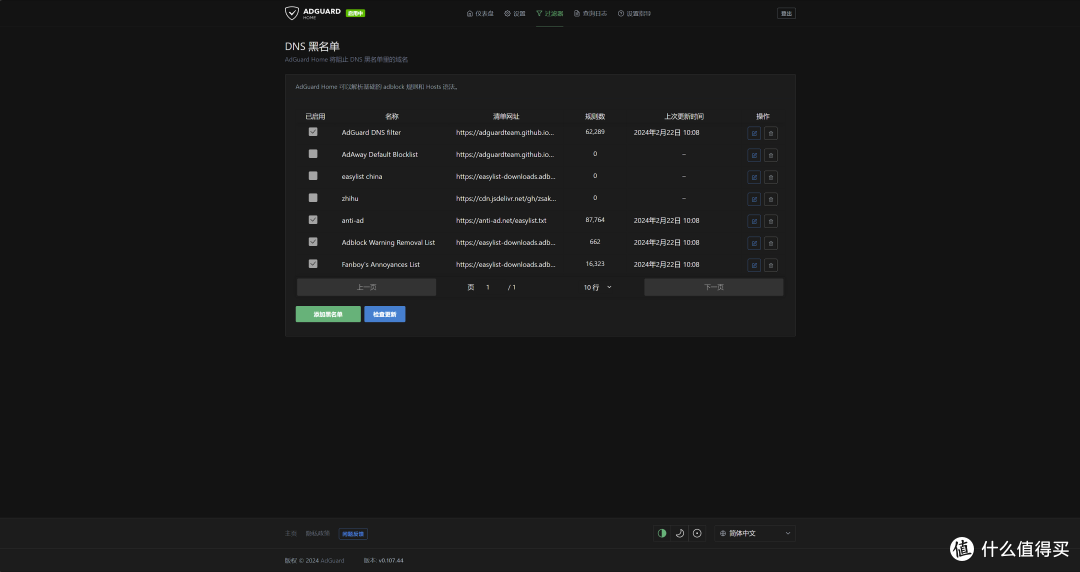
Task: Delete the zhihu blocklist entry
Action: (x=771, y=199)
